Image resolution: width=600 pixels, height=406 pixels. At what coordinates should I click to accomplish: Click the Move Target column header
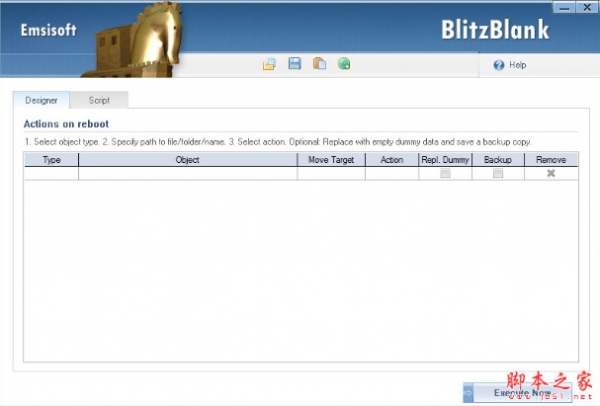pyautogui.click(x=331, y=160)
